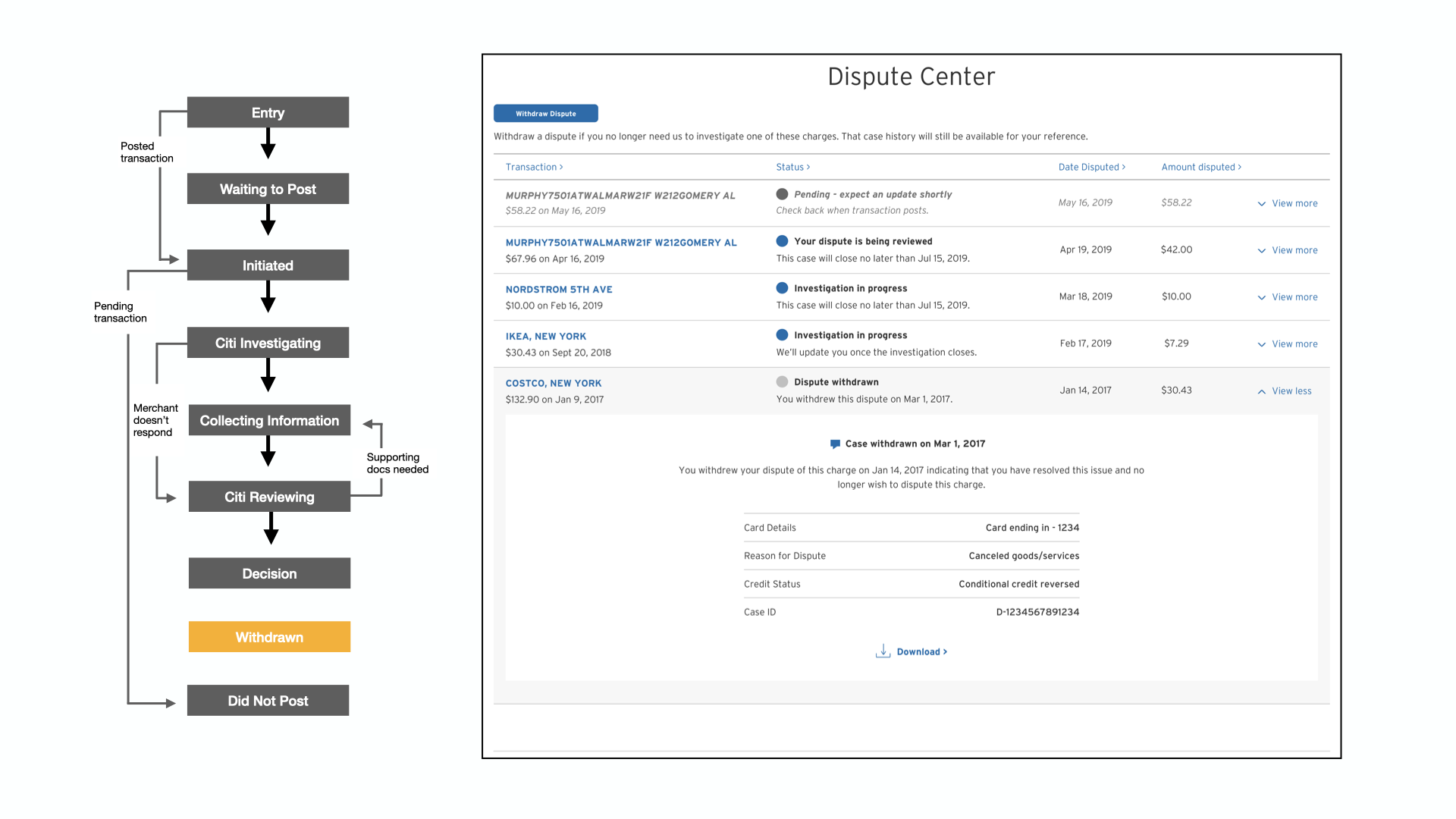Click the chat bubble icon by Case withdrawn
Screen dimensions: 1456x819
pyautogui.click(x=835, y=444)
